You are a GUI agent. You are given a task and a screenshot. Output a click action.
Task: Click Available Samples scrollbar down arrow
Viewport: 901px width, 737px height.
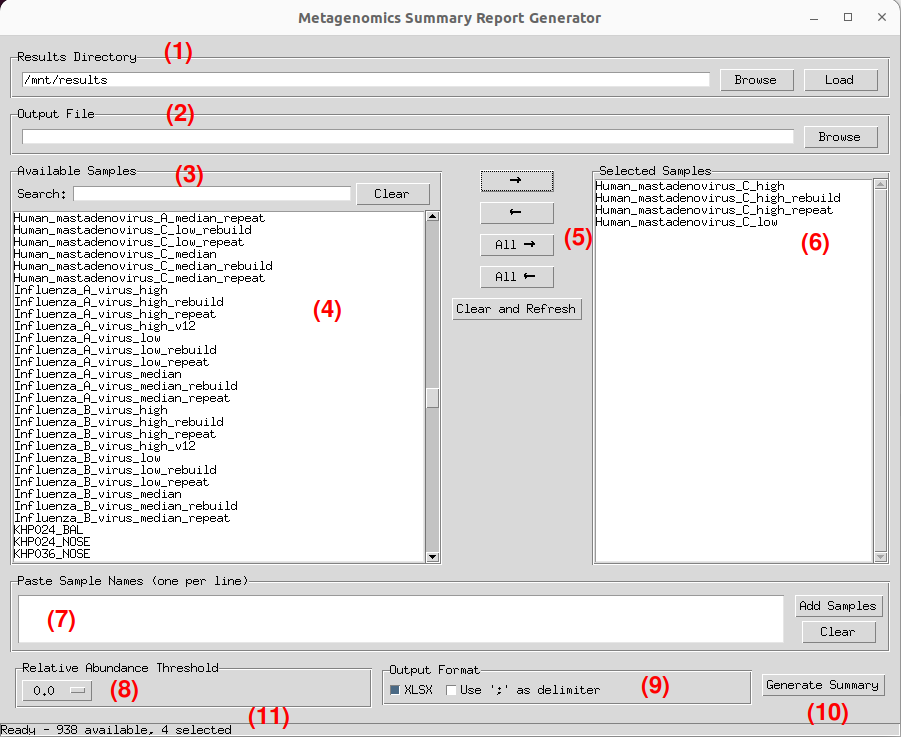tap(433, 557)
